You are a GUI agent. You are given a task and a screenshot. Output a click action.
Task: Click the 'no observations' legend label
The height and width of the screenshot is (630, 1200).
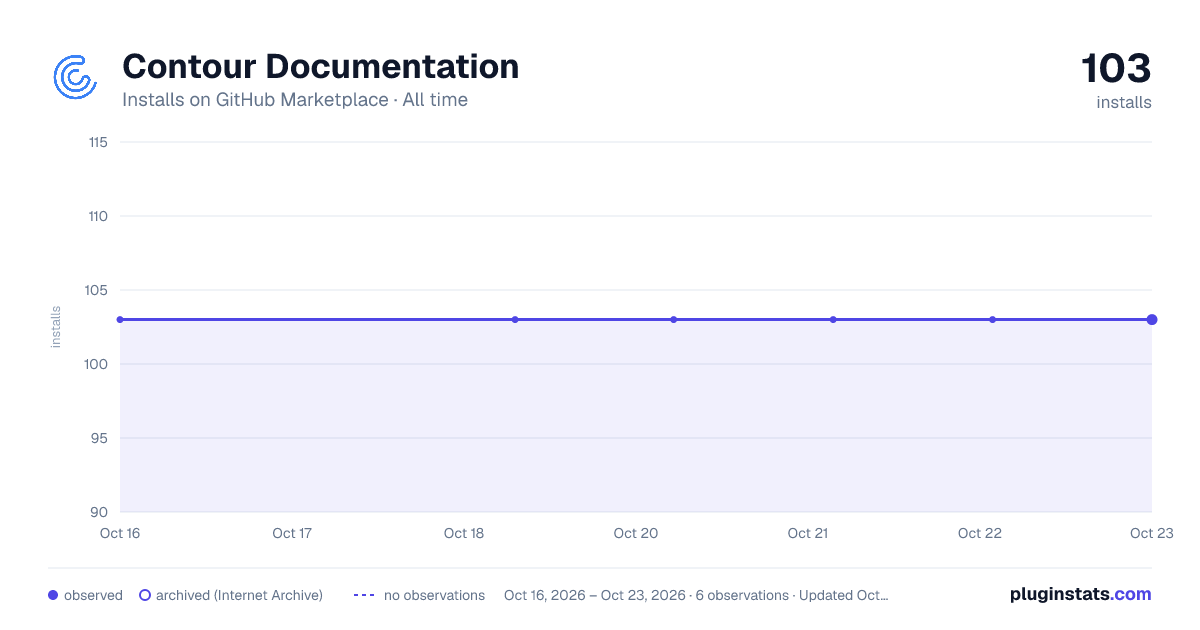pyautogui.click(x=434, y=595)
